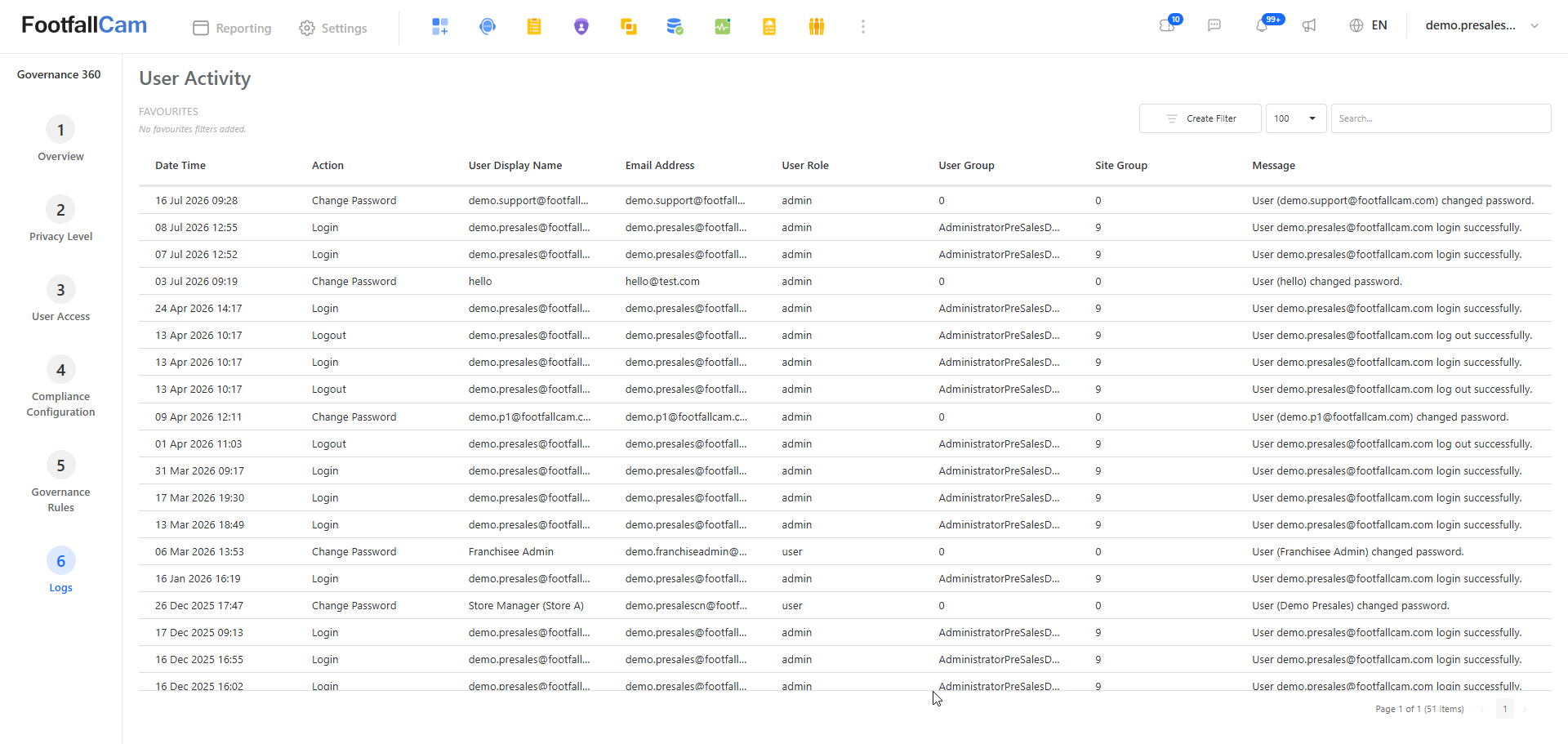Screen dimensions: 1568x744
Task: Open the orange people group icon
Action: (817, 27)
